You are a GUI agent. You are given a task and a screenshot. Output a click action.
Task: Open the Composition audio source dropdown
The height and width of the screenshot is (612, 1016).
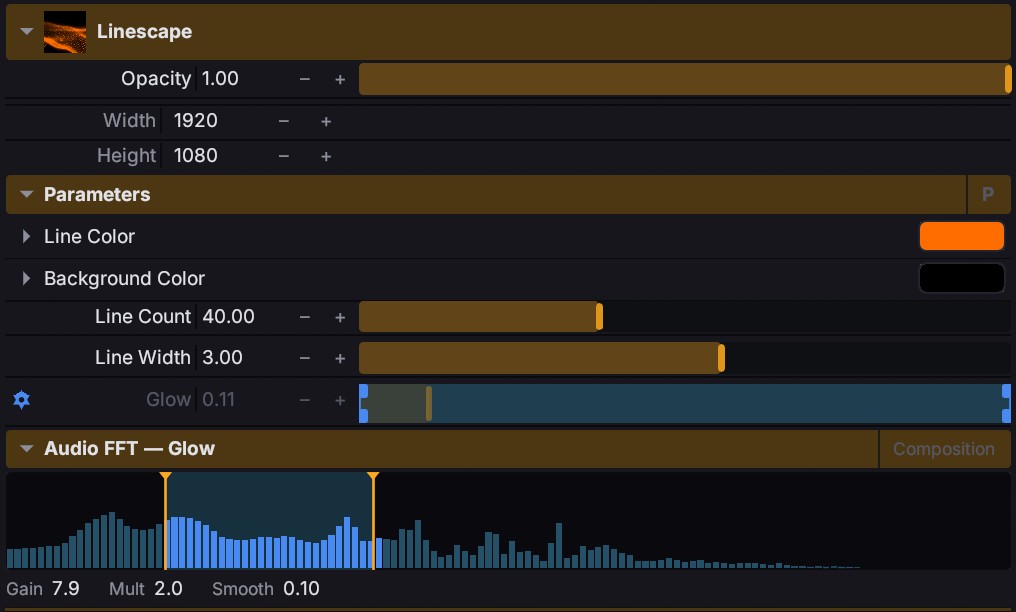point(944,449)
